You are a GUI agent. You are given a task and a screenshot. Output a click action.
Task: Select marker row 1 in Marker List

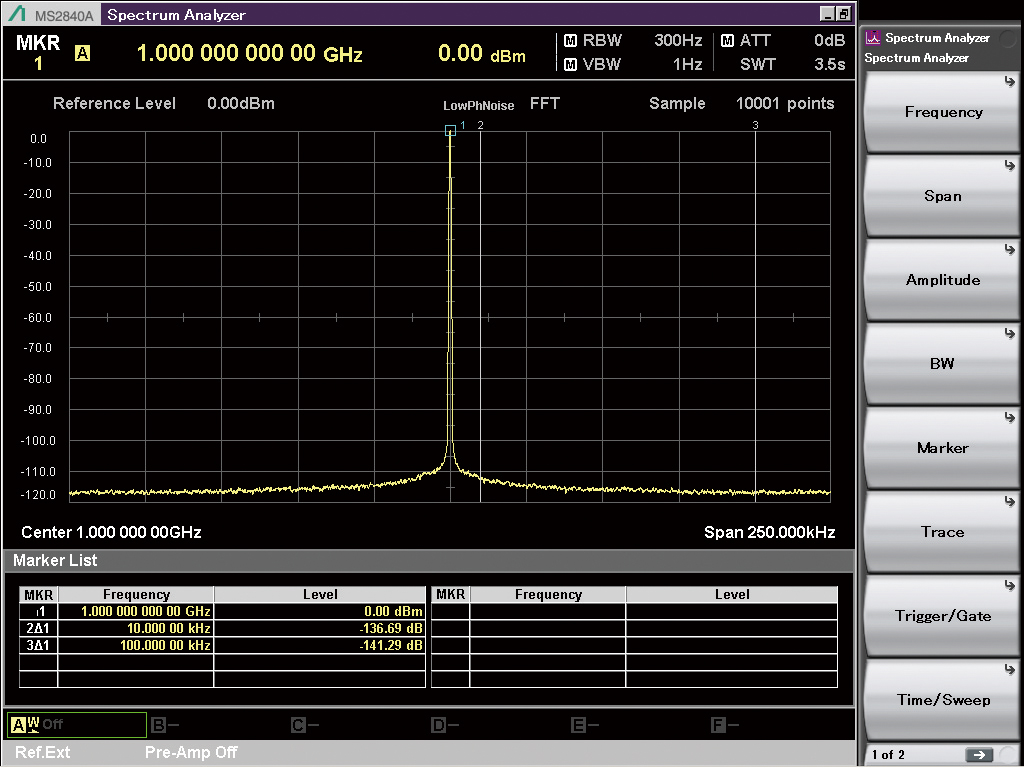[x=222, y=611]
